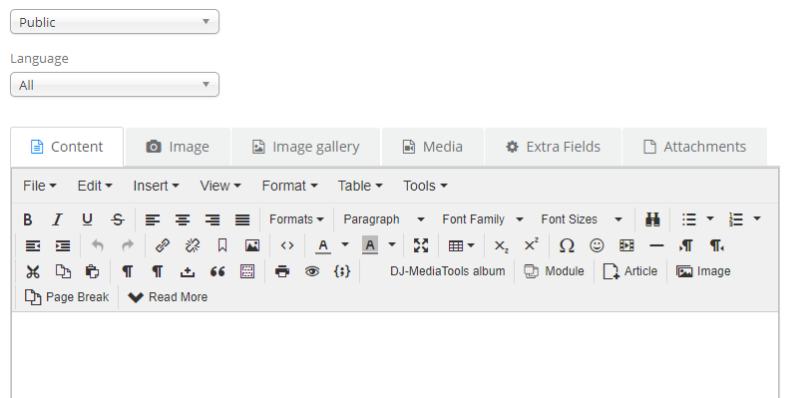
Task: Toggle bold formatting
Action: click(28, 219)
